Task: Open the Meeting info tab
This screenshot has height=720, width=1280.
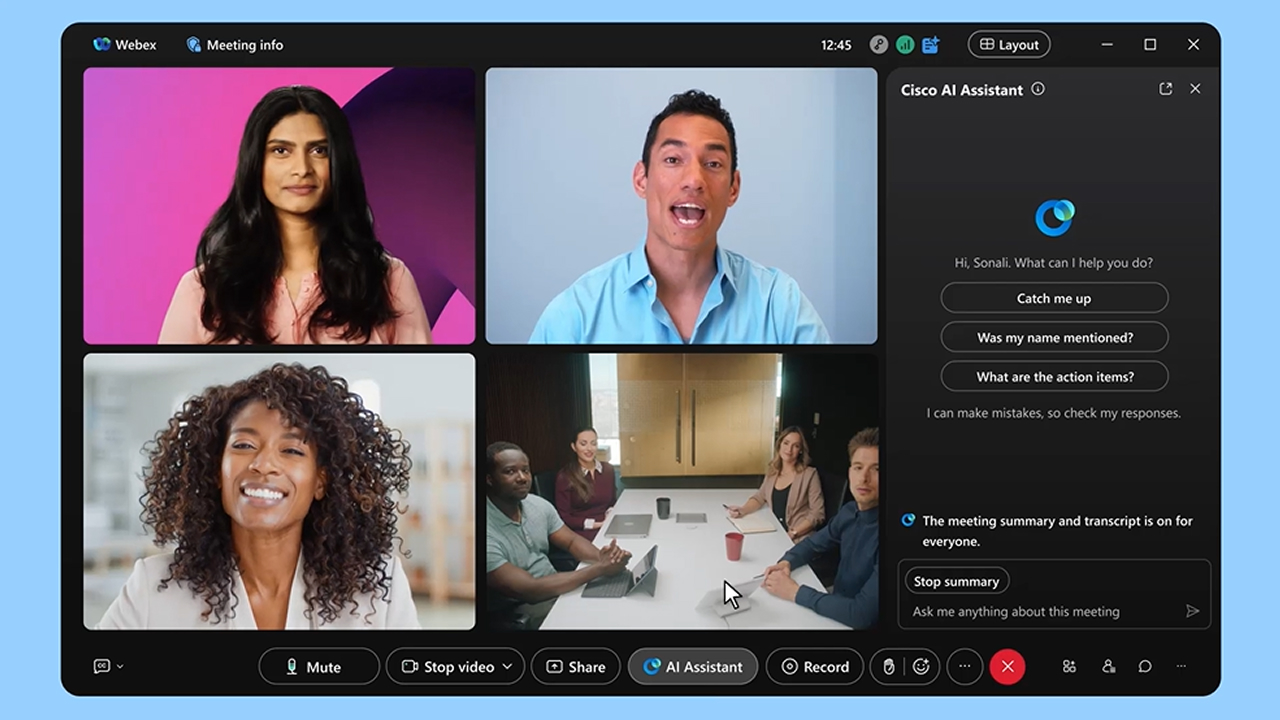Action: click(234, 45)
